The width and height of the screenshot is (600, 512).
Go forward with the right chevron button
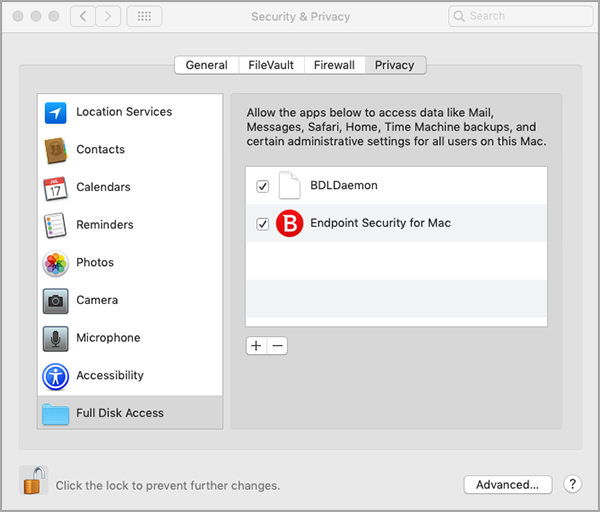point(108,16)
